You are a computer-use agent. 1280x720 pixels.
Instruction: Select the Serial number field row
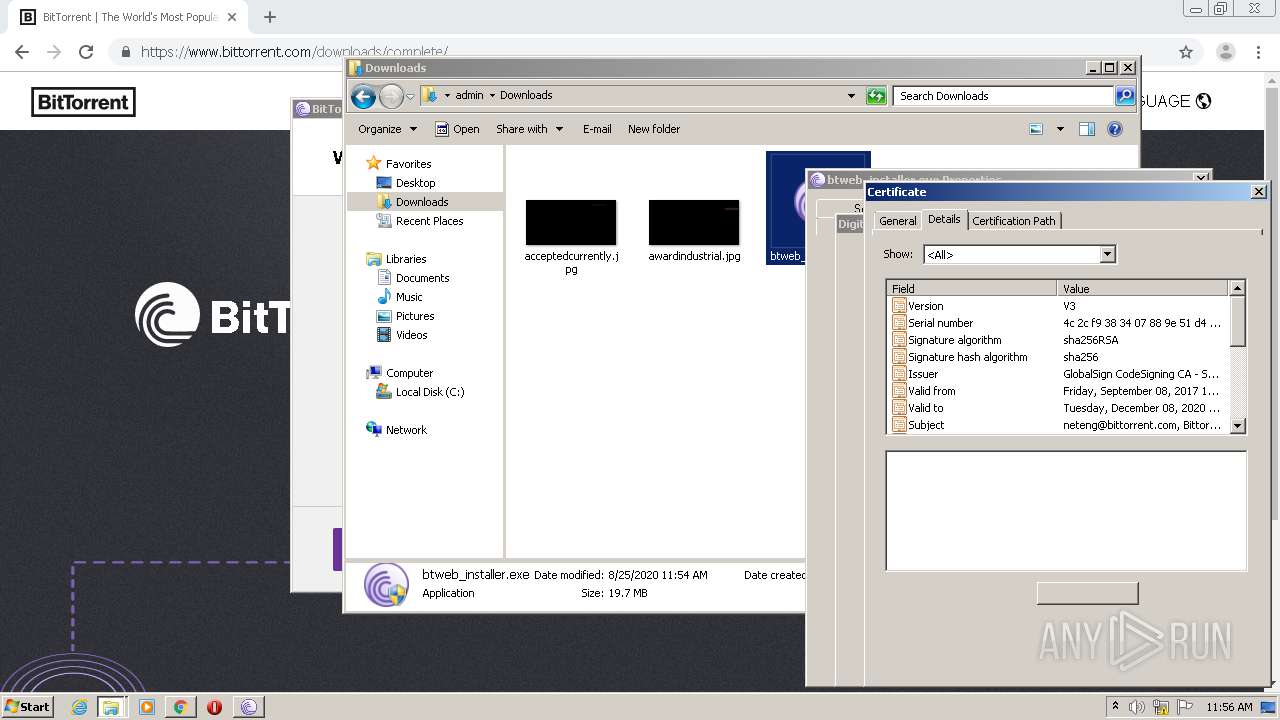1059,323
